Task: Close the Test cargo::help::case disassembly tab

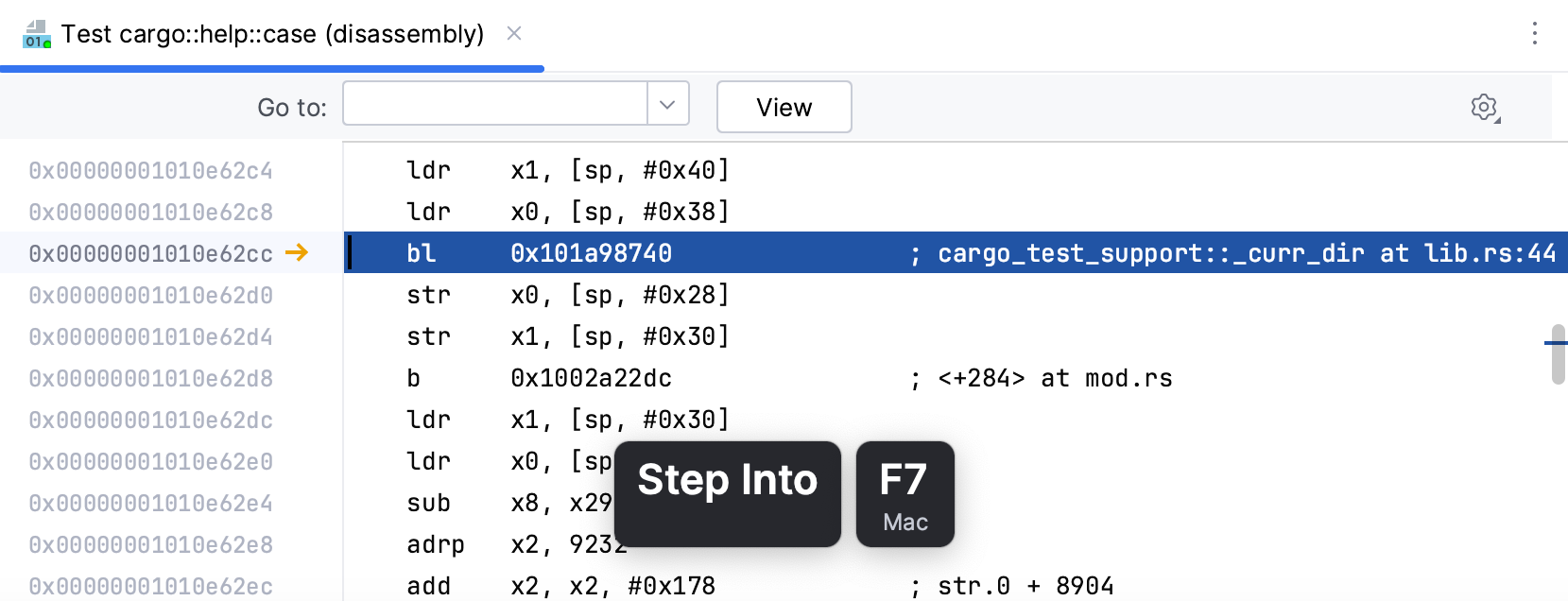Action: [x=514, y=34]
